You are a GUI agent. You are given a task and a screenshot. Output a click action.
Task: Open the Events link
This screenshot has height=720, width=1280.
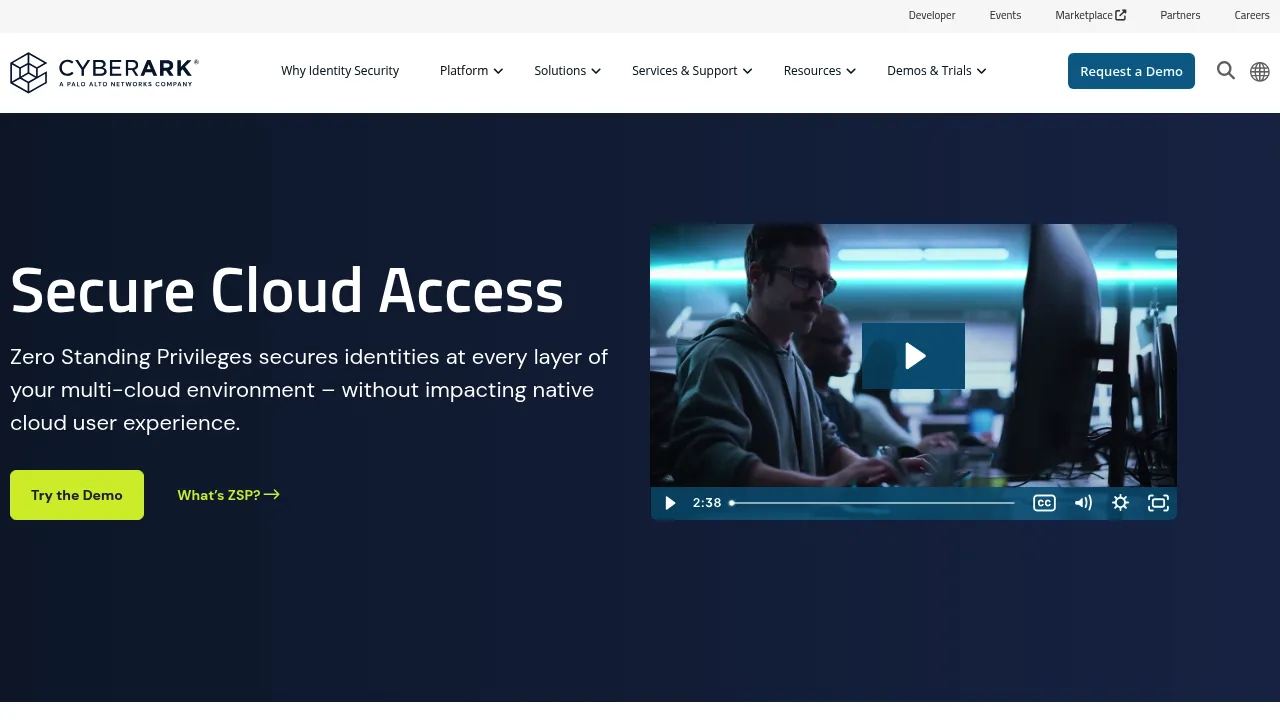1005,15
